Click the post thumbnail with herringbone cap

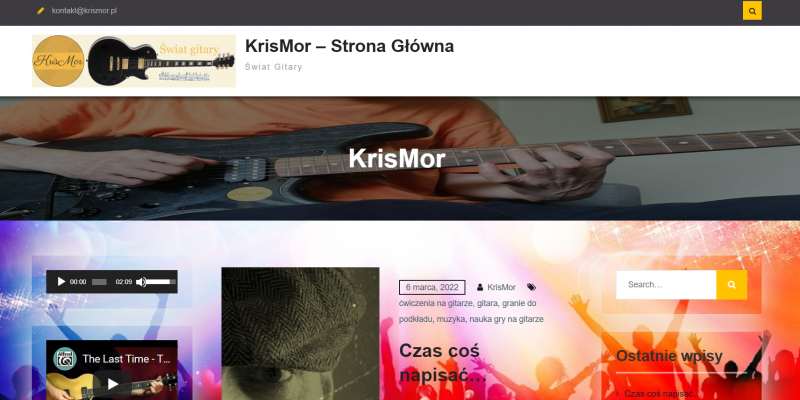[x=301, y=334]
